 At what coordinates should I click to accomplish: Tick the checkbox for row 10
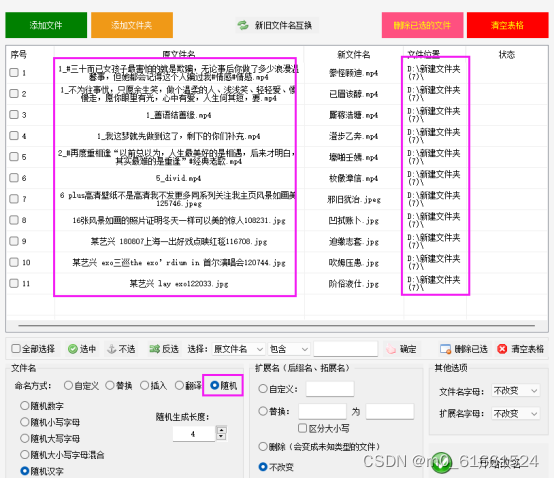click(14, 262)
